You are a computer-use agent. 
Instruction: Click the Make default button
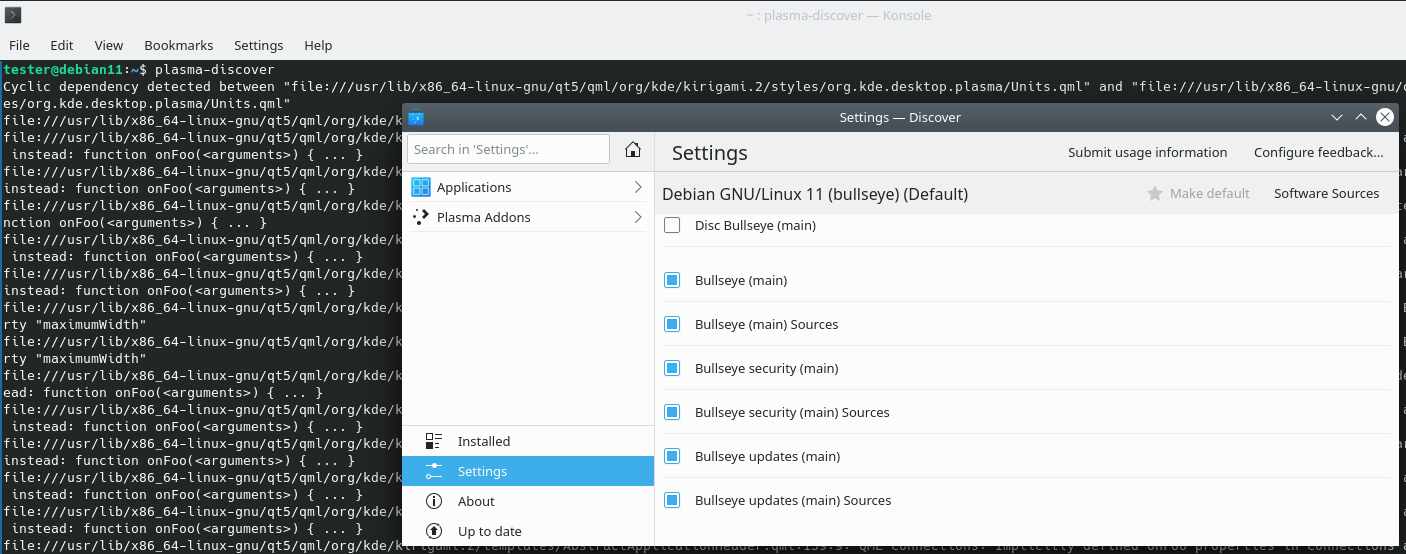pyautogui.click(x=1198, y=193)
